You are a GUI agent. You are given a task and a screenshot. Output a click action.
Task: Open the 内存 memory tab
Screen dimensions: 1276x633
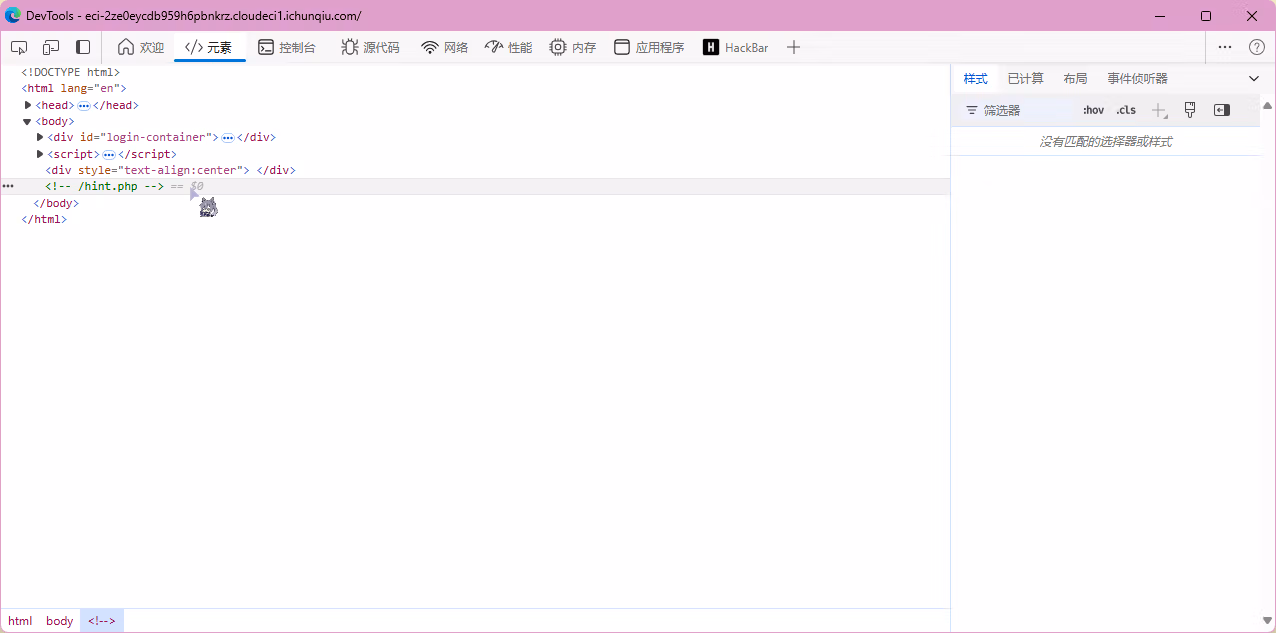click(573, 47)
